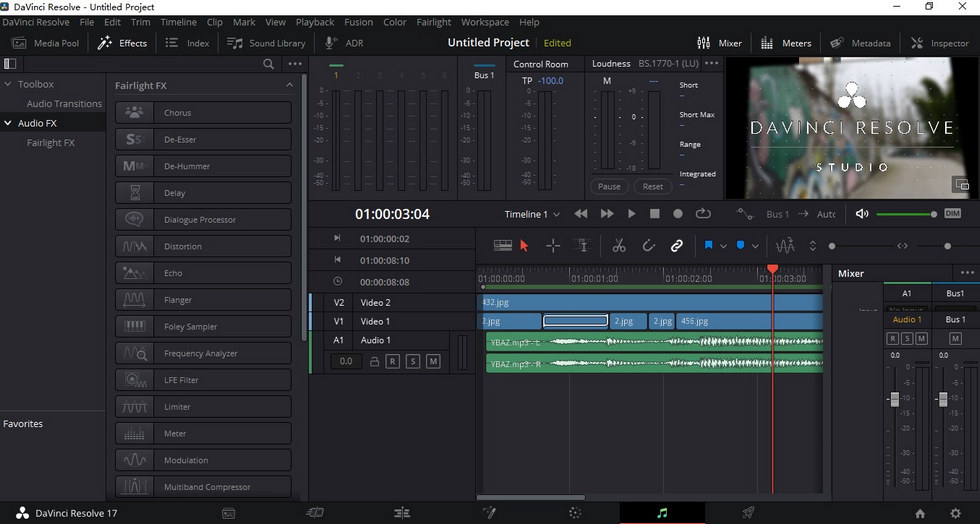The height and width of the screenshot is (524, 980).
Task: Arm record on Audio 1 track header
Action: (x=392, y=361)
